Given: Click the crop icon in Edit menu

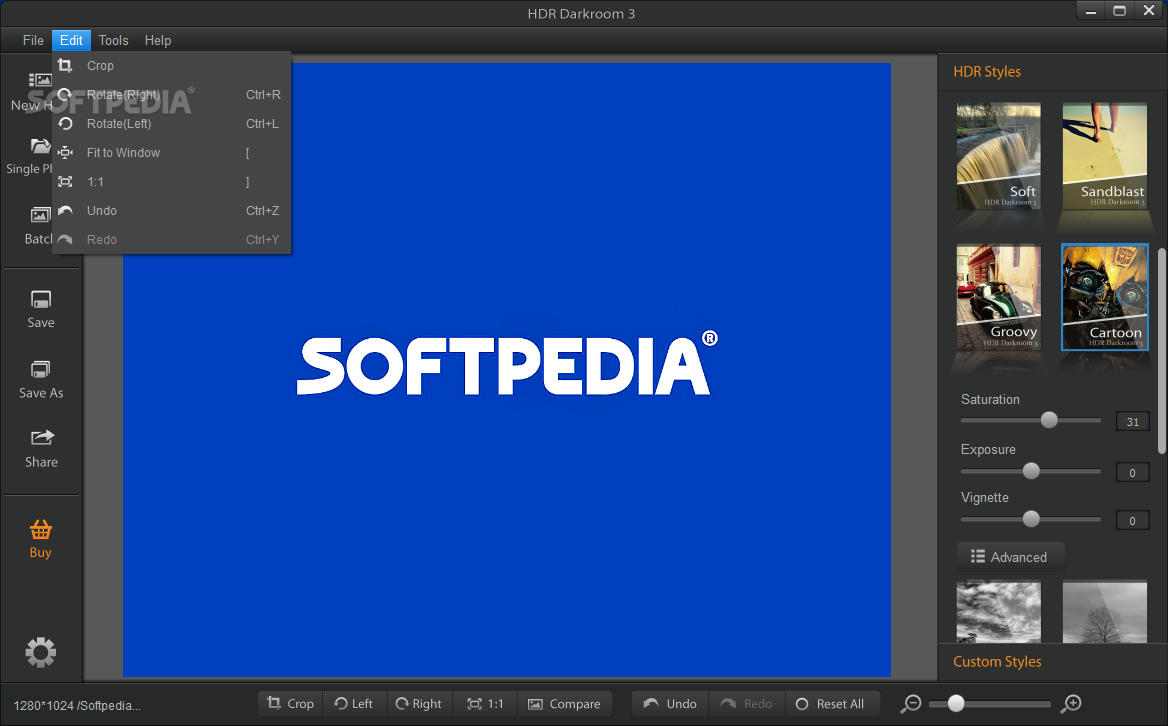Looking at the screenshot, I should tap(66, 66).
